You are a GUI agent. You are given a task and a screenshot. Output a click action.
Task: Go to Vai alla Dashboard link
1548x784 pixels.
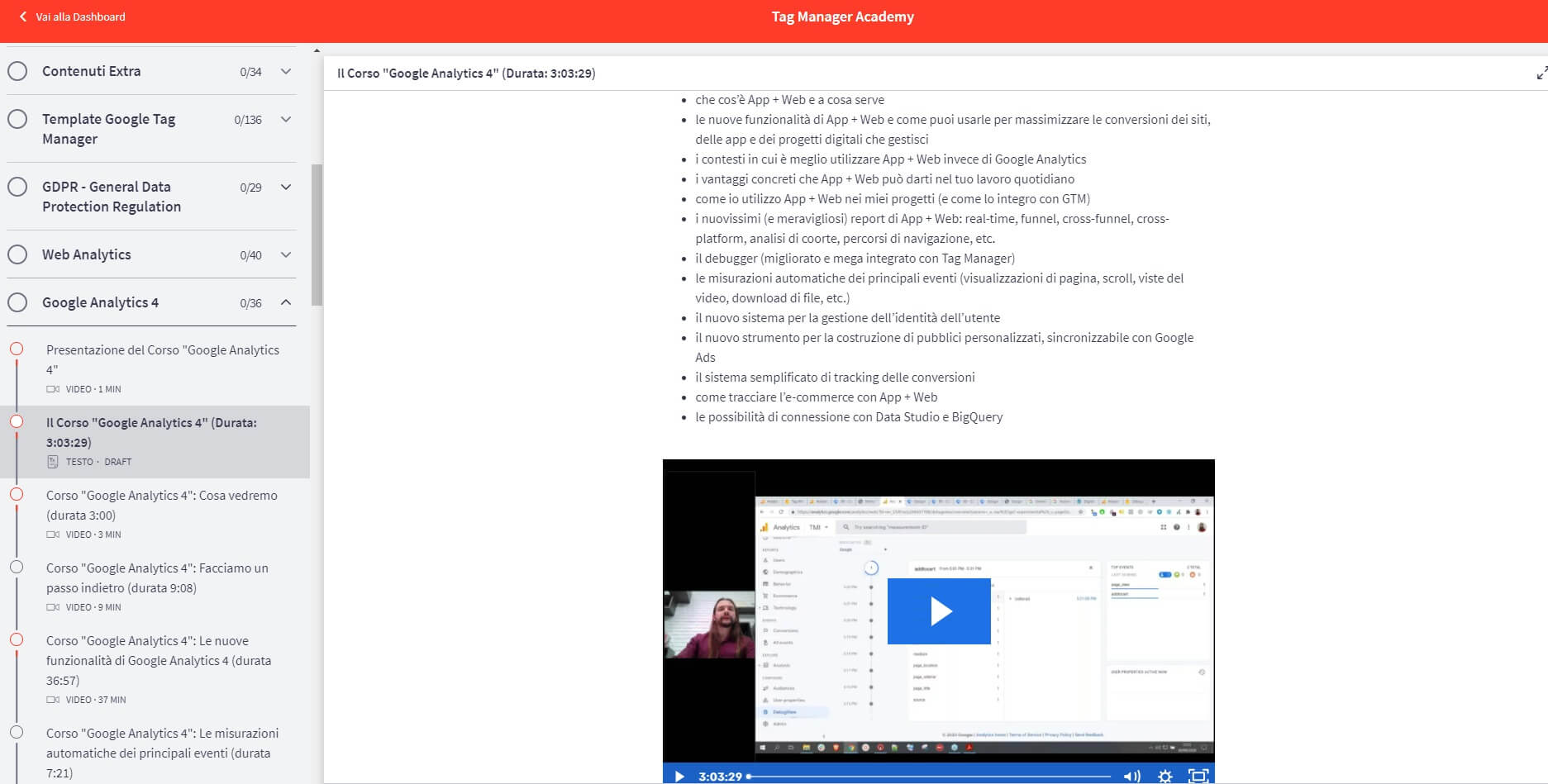[x=80, y=17]
